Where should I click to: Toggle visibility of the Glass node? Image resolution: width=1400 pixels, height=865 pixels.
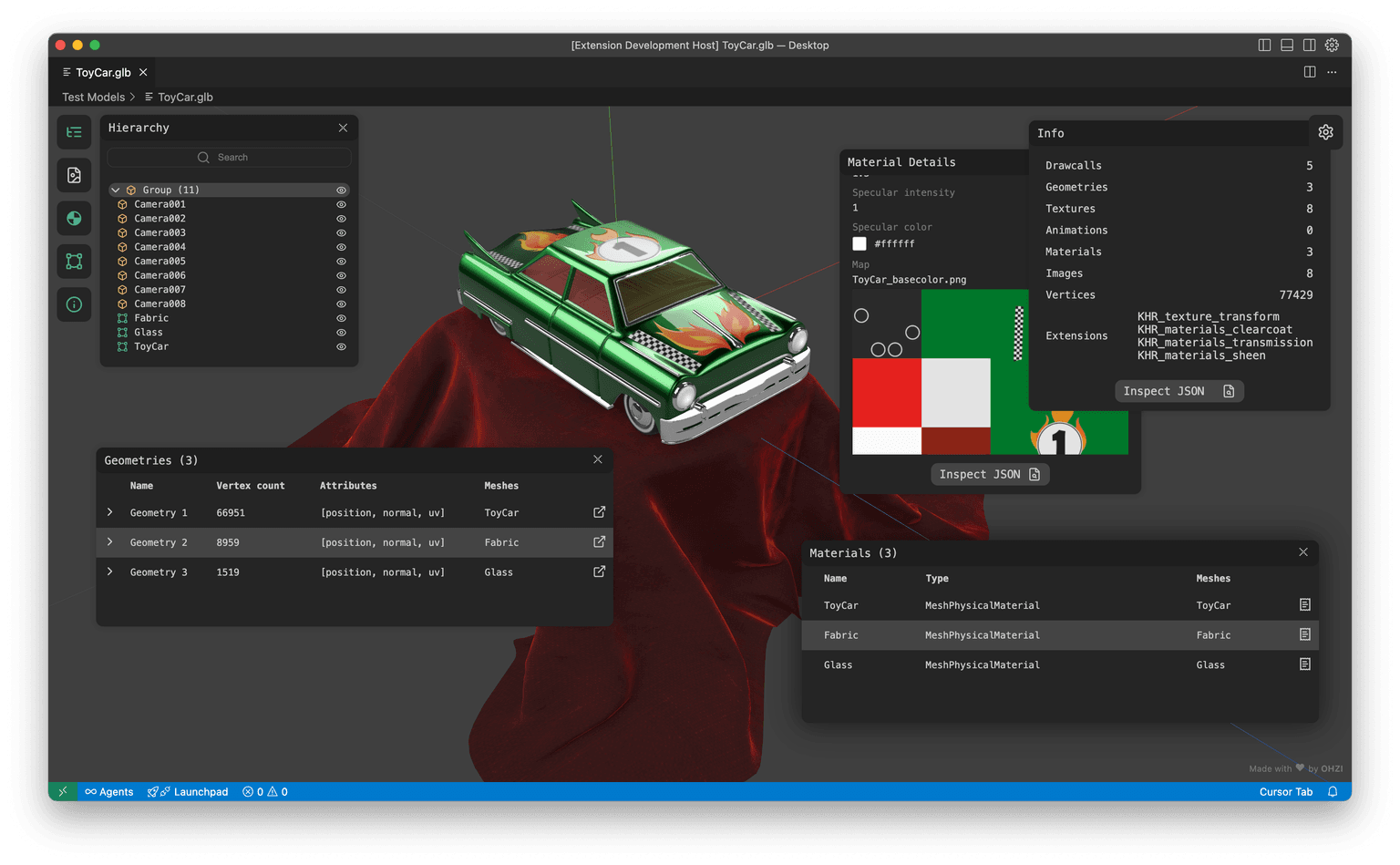tap(341, 332)
